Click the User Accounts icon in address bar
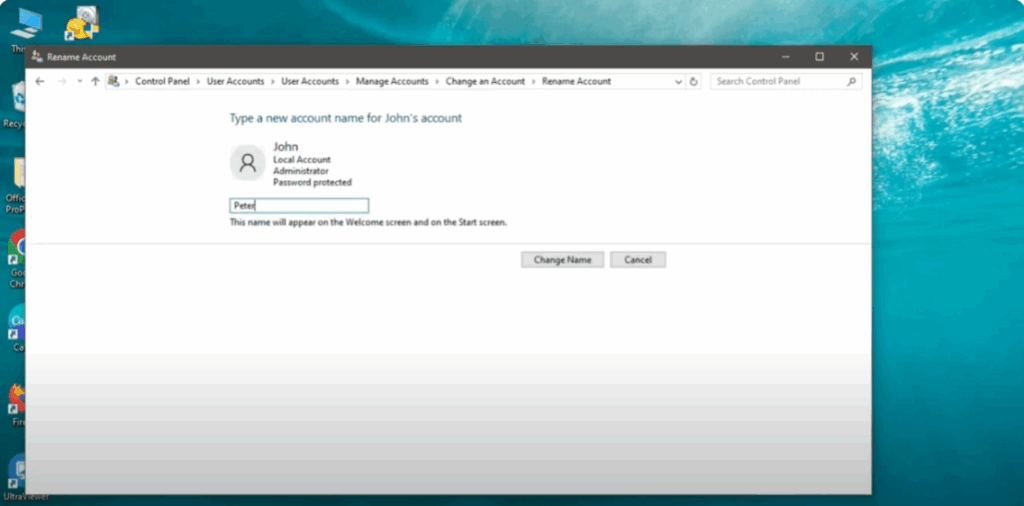 tap(113, 81)
